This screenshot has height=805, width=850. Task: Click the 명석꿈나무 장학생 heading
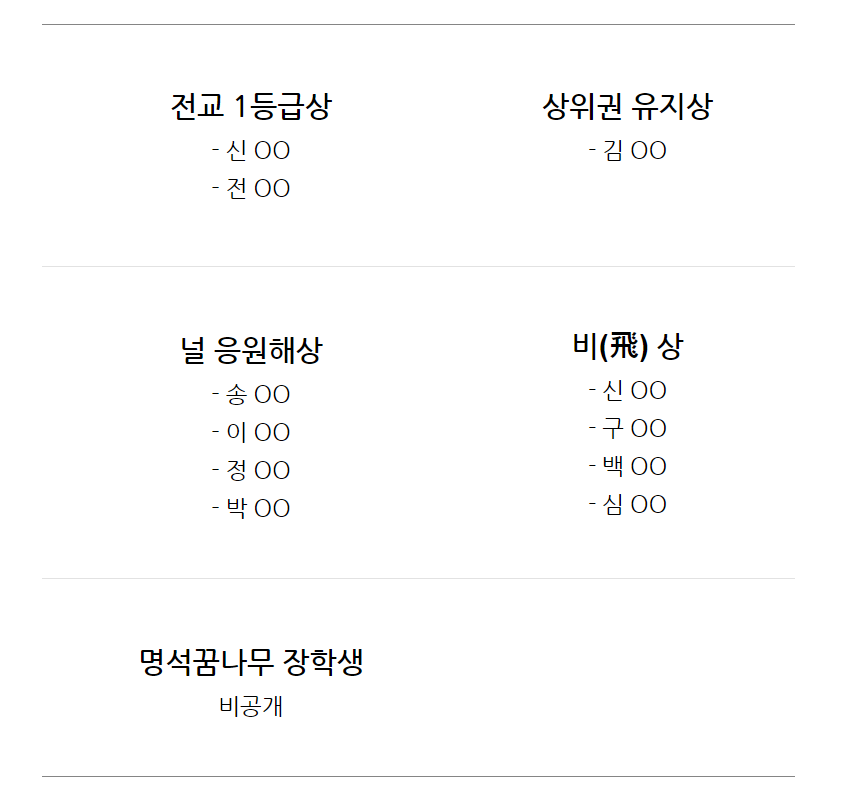tap(251, 662)
